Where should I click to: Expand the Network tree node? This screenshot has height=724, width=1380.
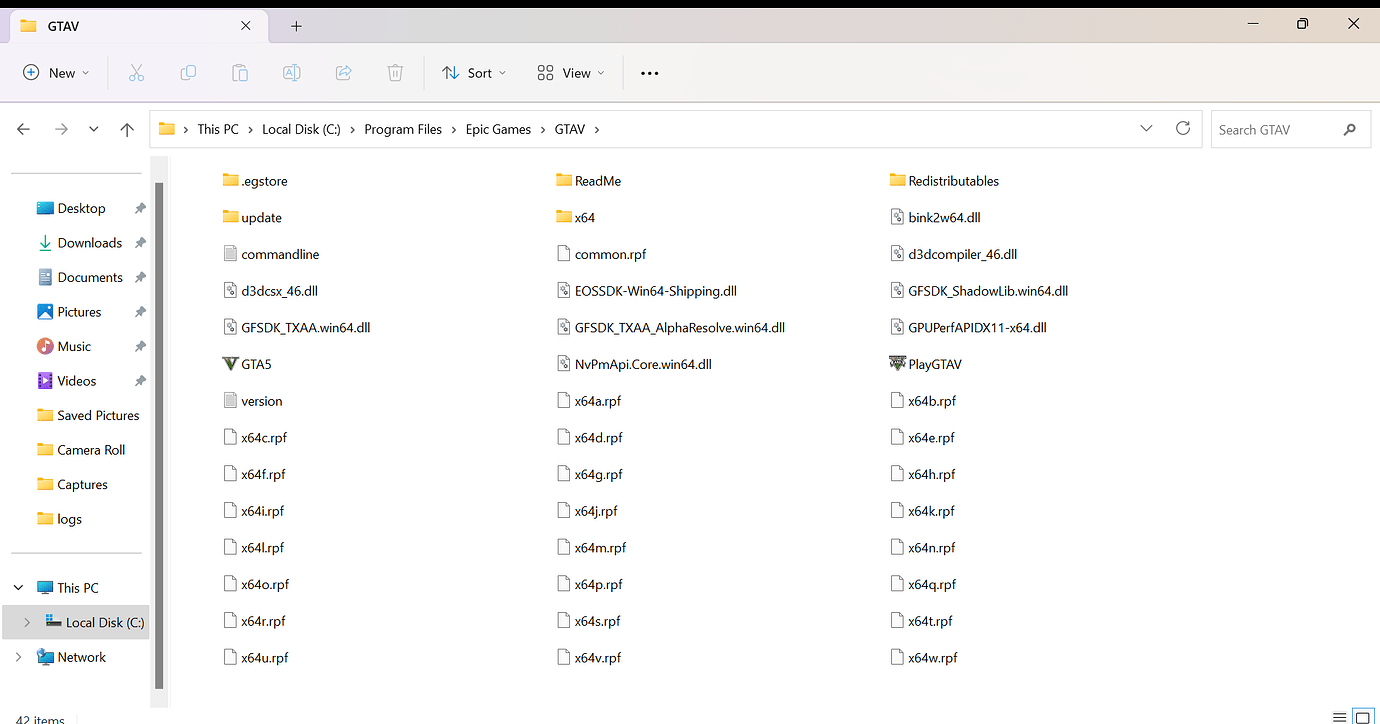pyautogui.click(x=18, y=657)
